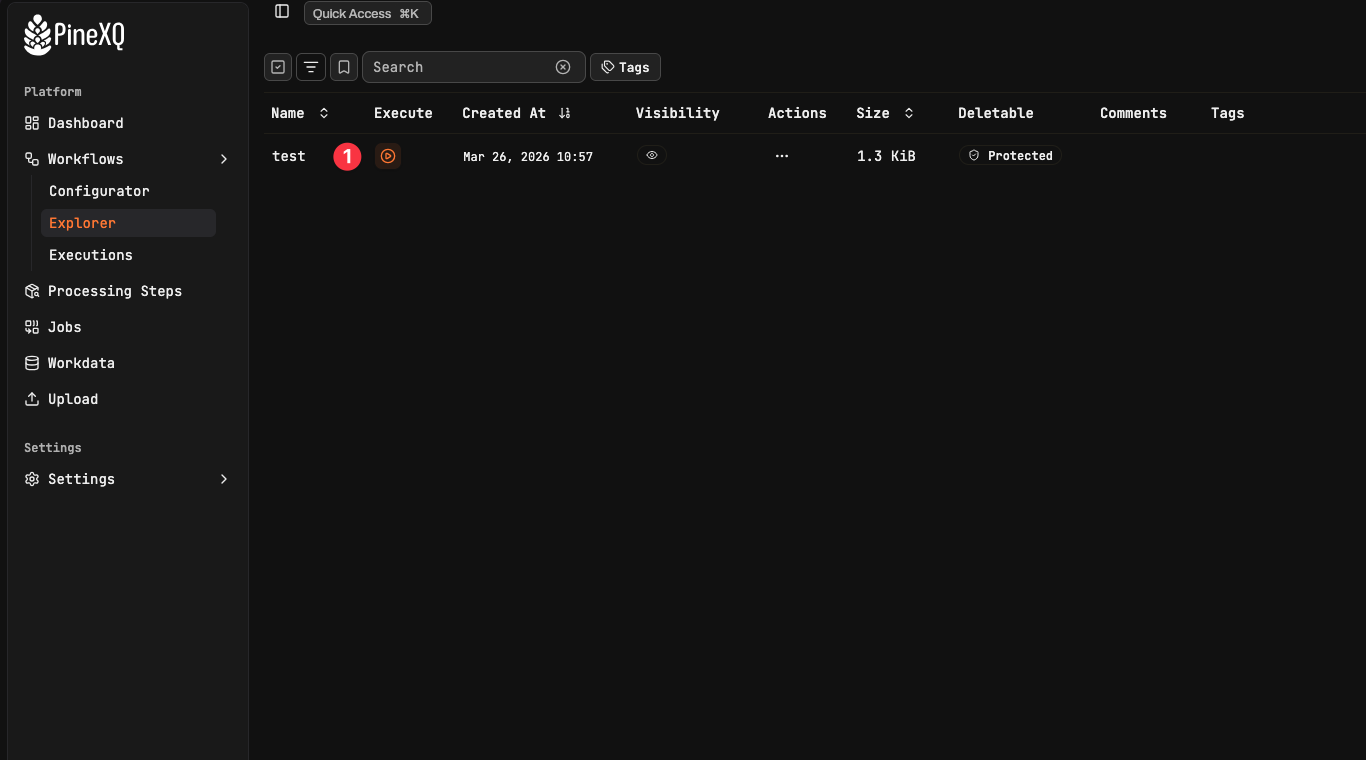Image resolution: width=1366 pixels, height=760 pixels.
Task: Click the Workdata database icon
Action: pyautogui.click(x=31, y=363)
